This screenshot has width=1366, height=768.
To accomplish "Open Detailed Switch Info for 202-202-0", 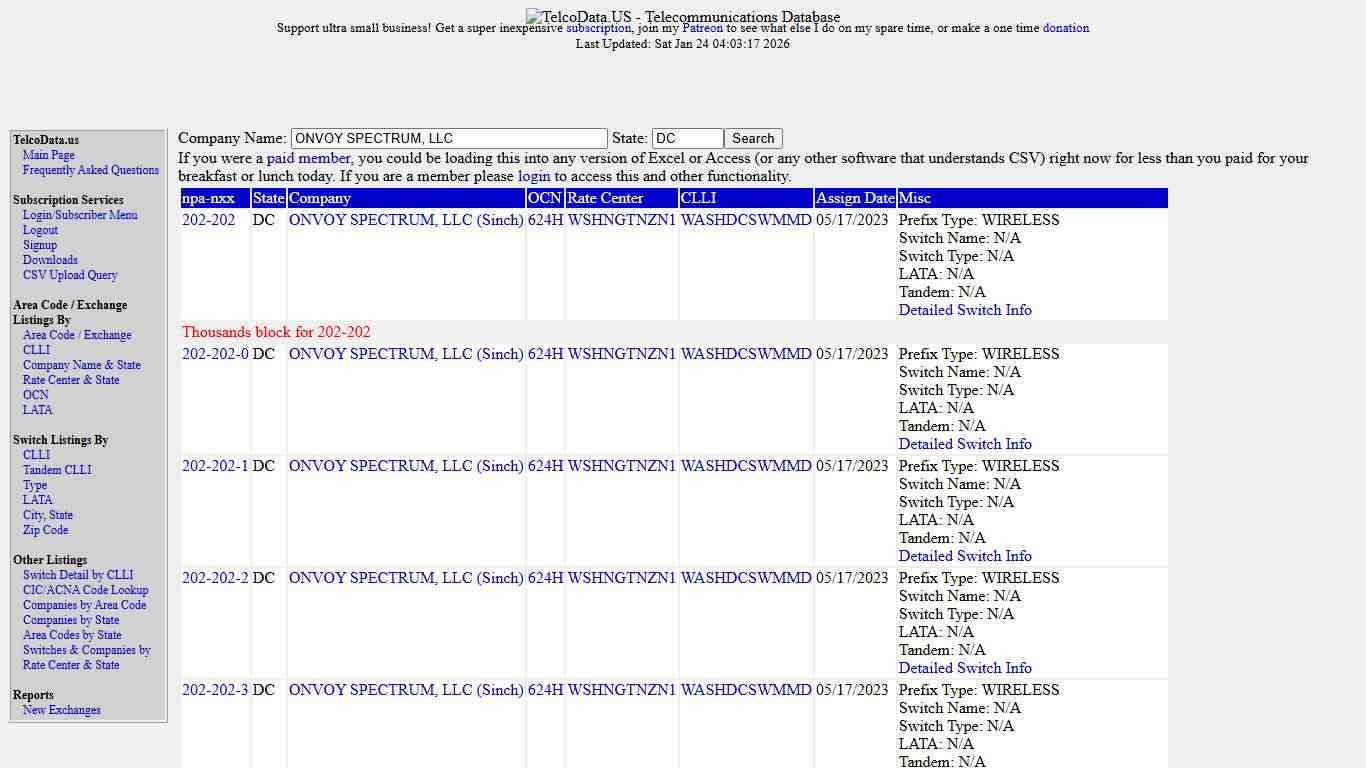I will tap(965, 444).
